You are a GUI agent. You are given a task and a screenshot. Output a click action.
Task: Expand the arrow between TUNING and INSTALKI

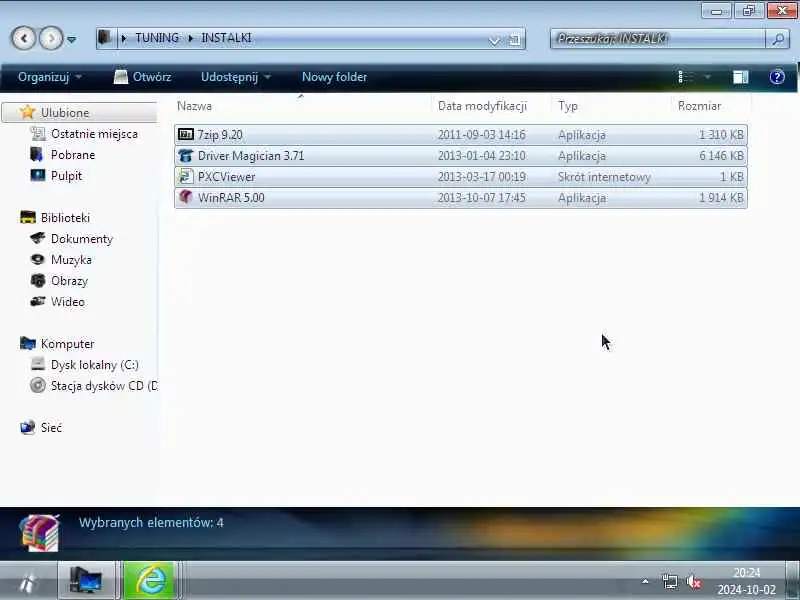(x=190, y=38)
